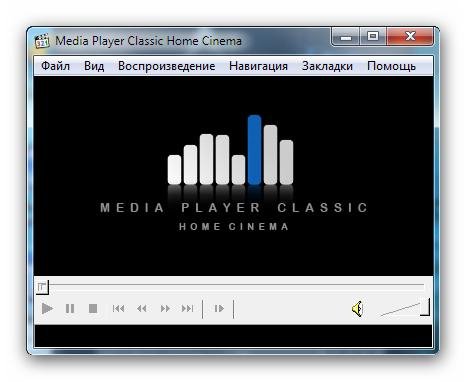467x382 pixels.
Task: Click the Media Player Classic title bar icon
Action: (42, 41)
